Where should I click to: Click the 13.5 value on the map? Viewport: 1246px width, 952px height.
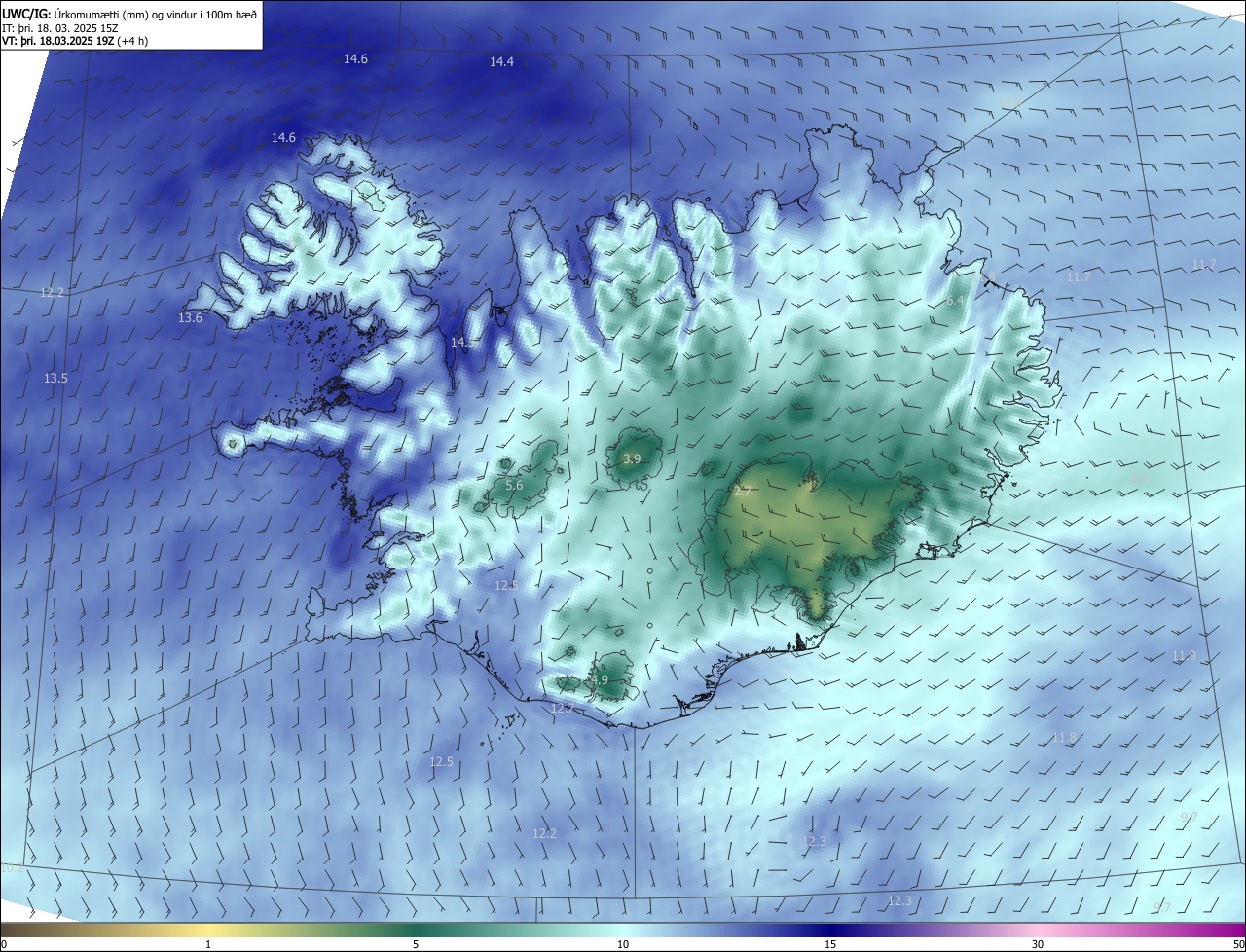(56, 379)
